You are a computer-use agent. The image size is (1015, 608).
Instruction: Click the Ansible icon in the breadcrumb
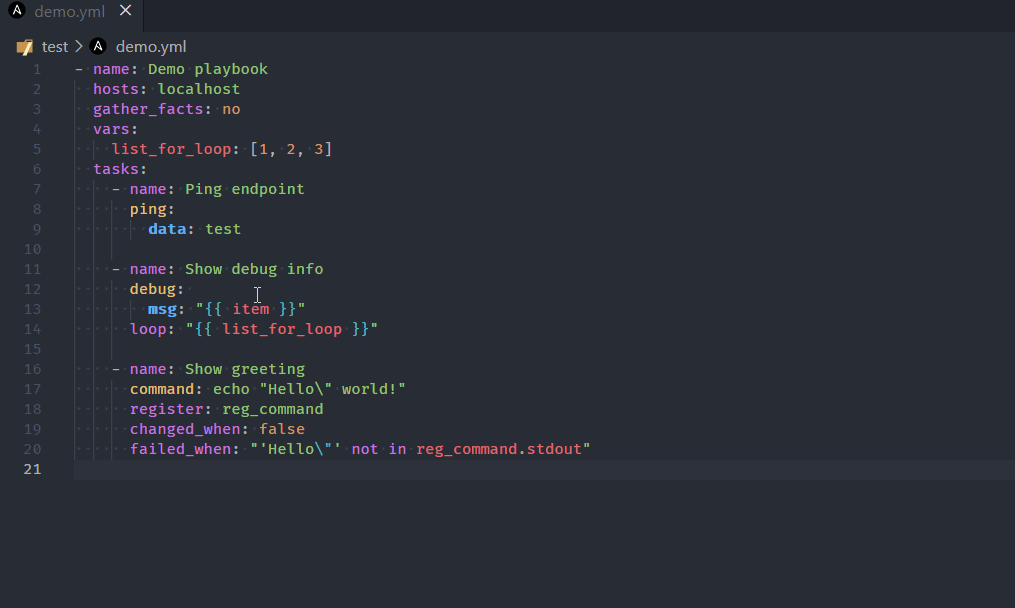pos(98,46)
